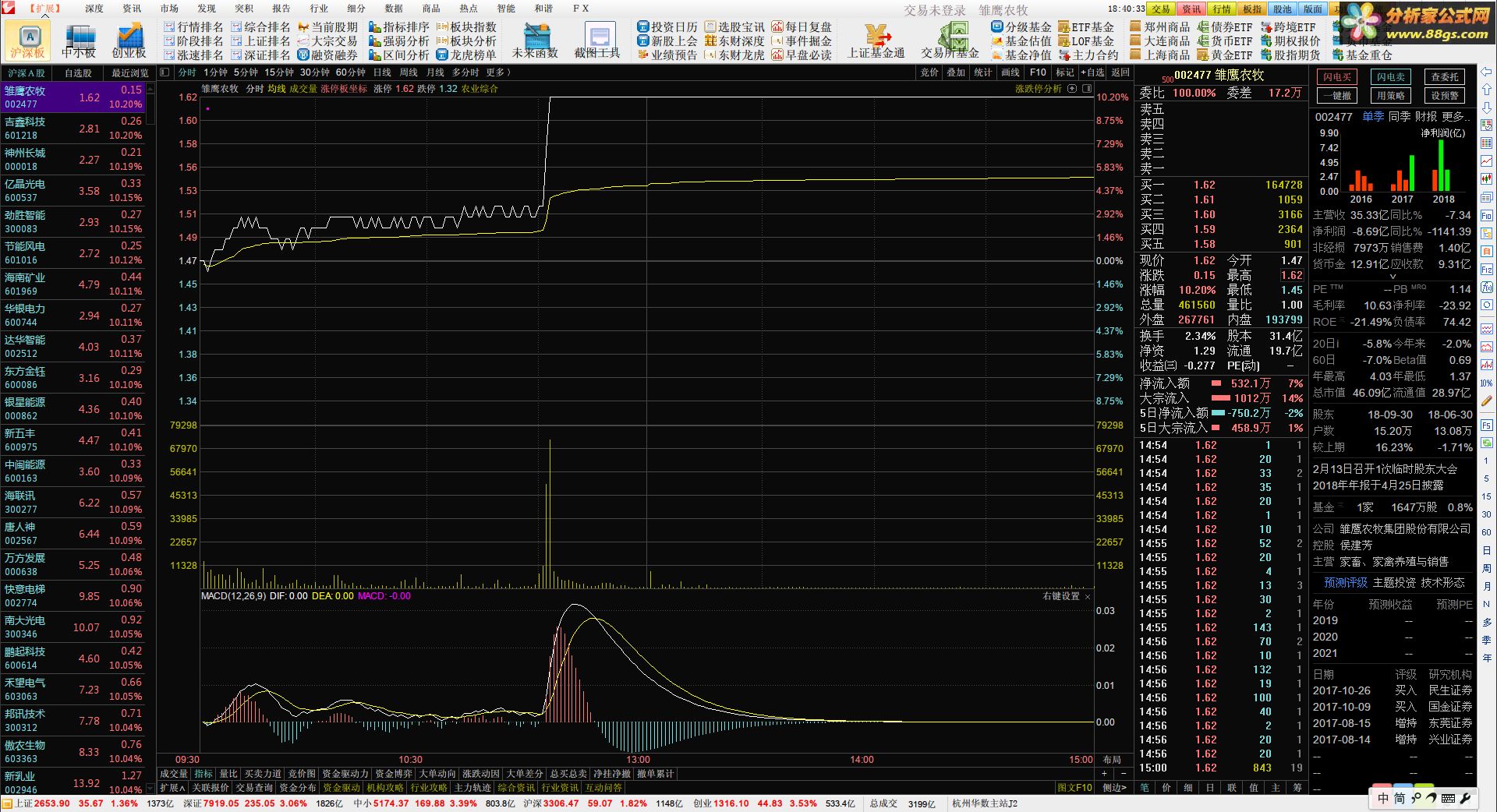Toggle 叠加 overlay on chart
The width and height of the screenshot is (1497, 812).
(x=956, y=72)
